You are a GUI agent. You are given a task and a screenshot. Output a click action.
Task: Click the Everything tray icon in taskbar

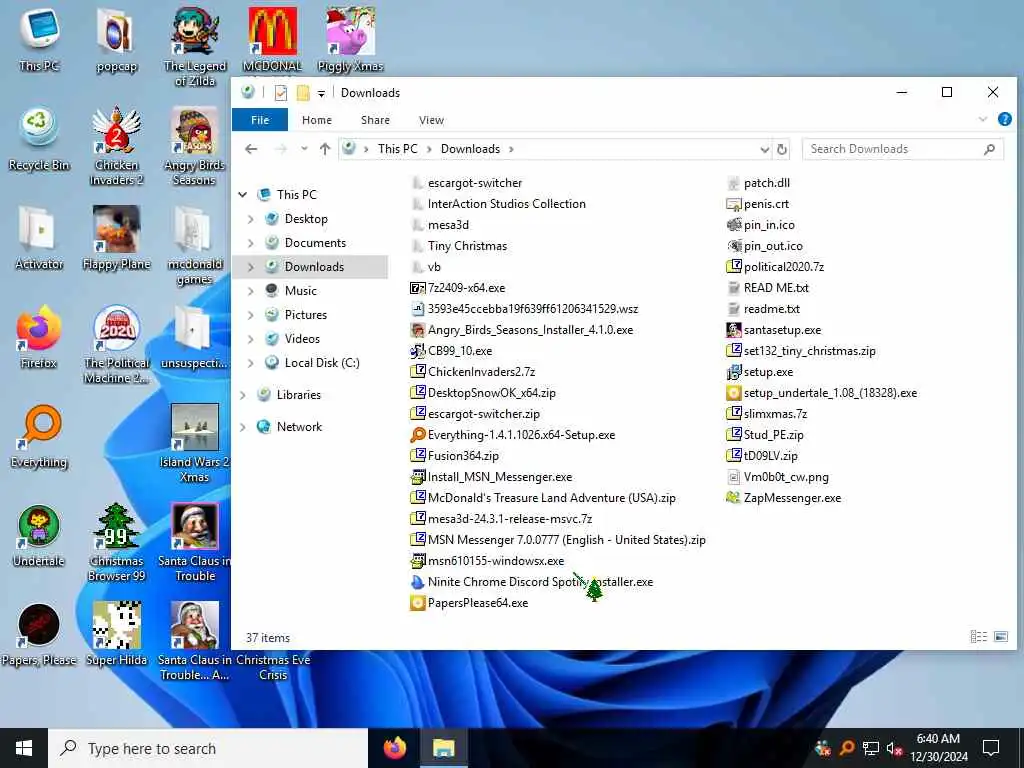[847, 748]
